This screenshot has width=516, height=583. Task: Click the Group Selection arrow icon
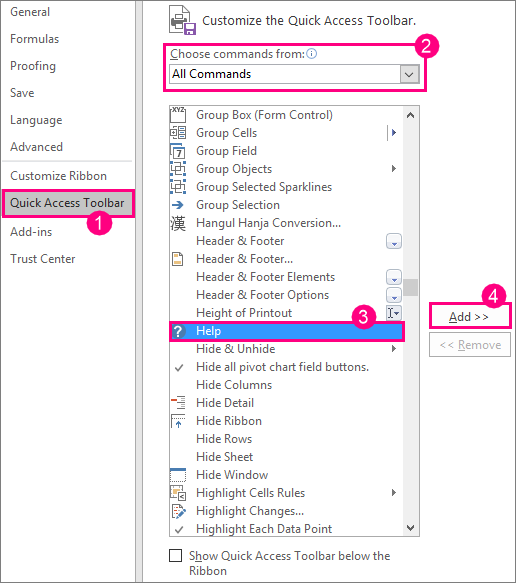(178, 205)
